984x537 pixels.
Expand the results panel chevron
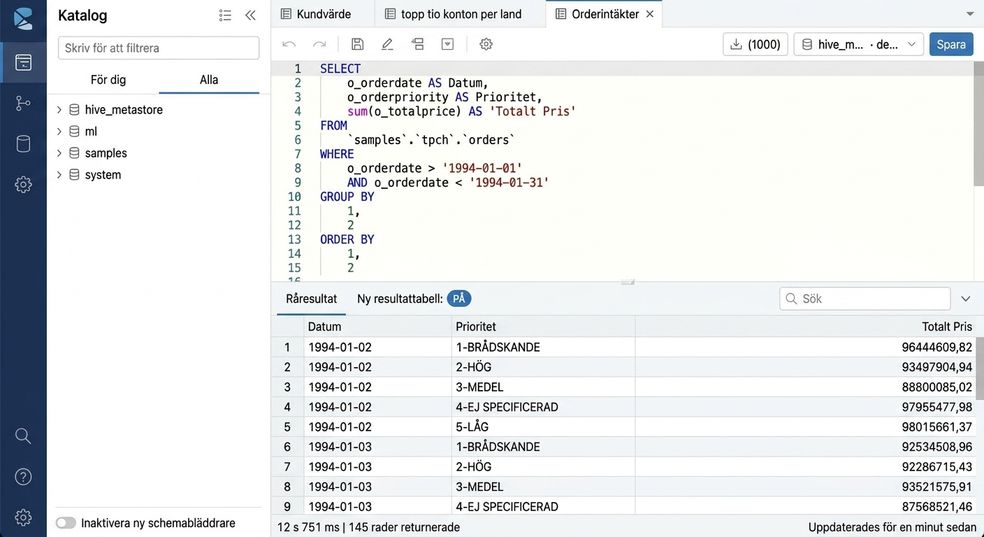click(x=966, y=299)
